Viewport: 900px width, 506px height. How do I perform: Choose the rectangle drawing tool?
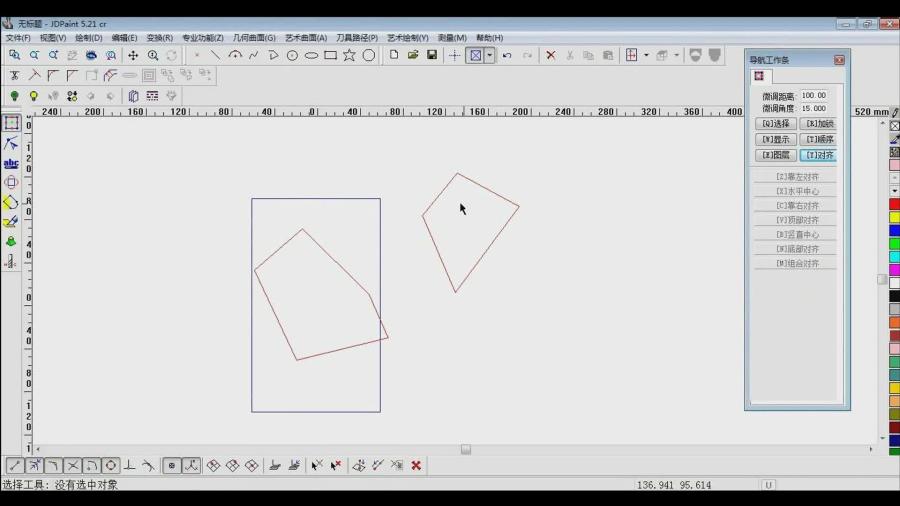330,56
